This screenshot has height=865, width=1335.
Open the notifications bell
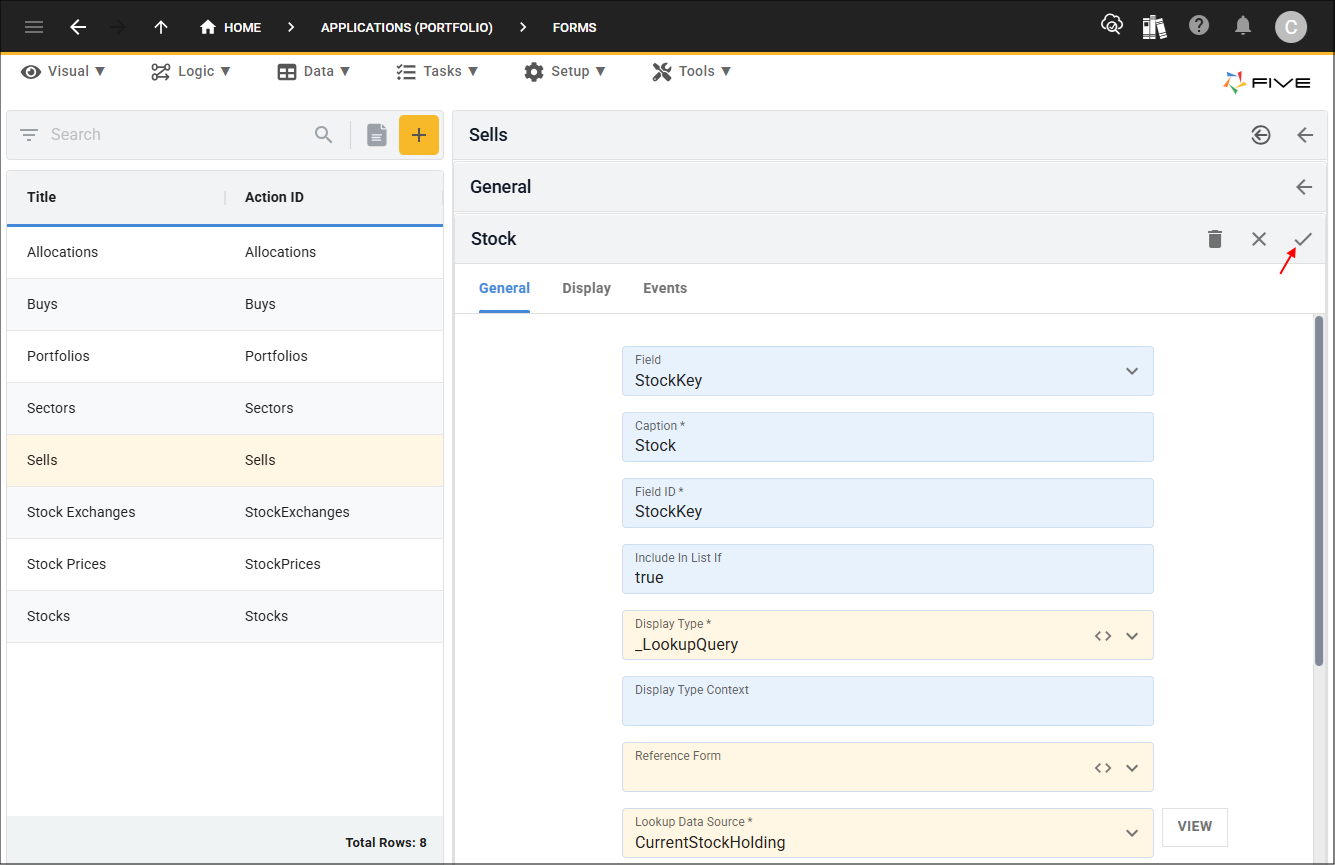1243,26
